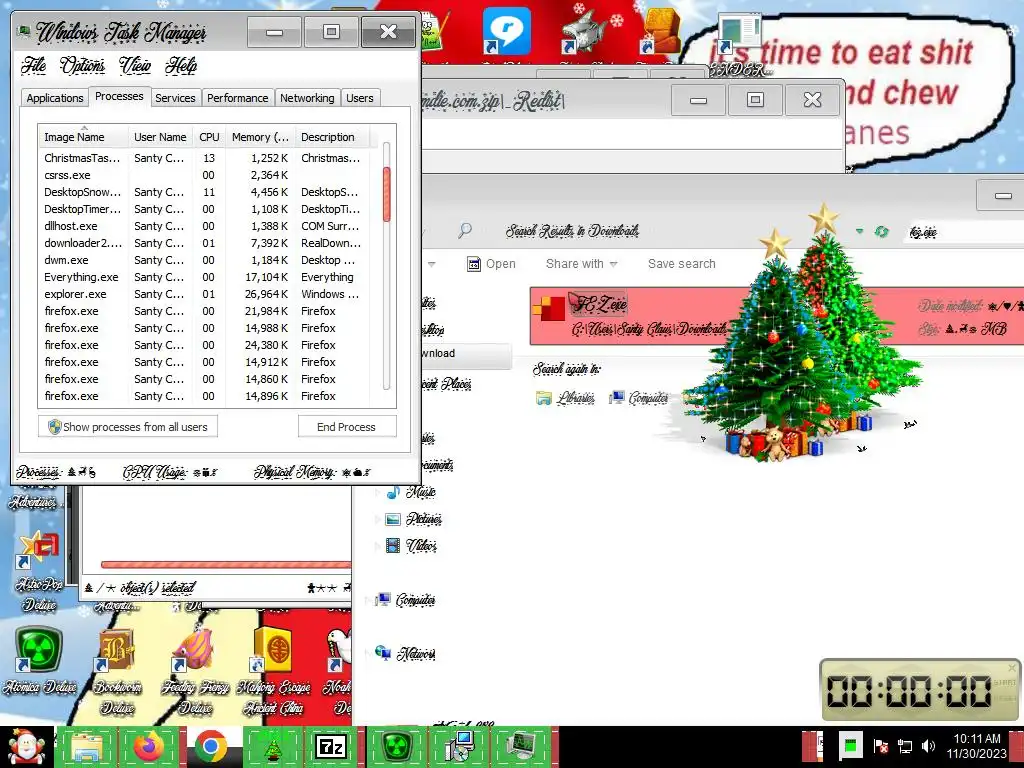Select Network in Explorer navigation pane

(406, 653)
